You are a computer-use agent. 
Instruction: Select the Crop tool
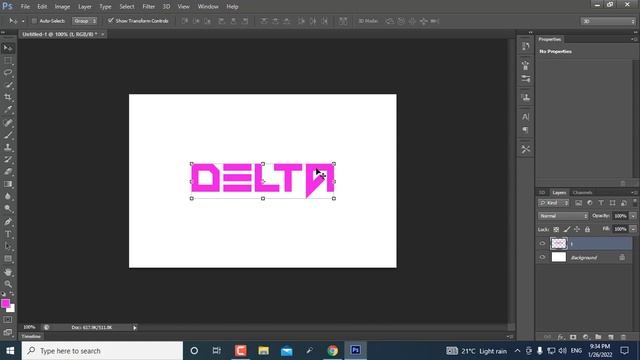(8, 97)
